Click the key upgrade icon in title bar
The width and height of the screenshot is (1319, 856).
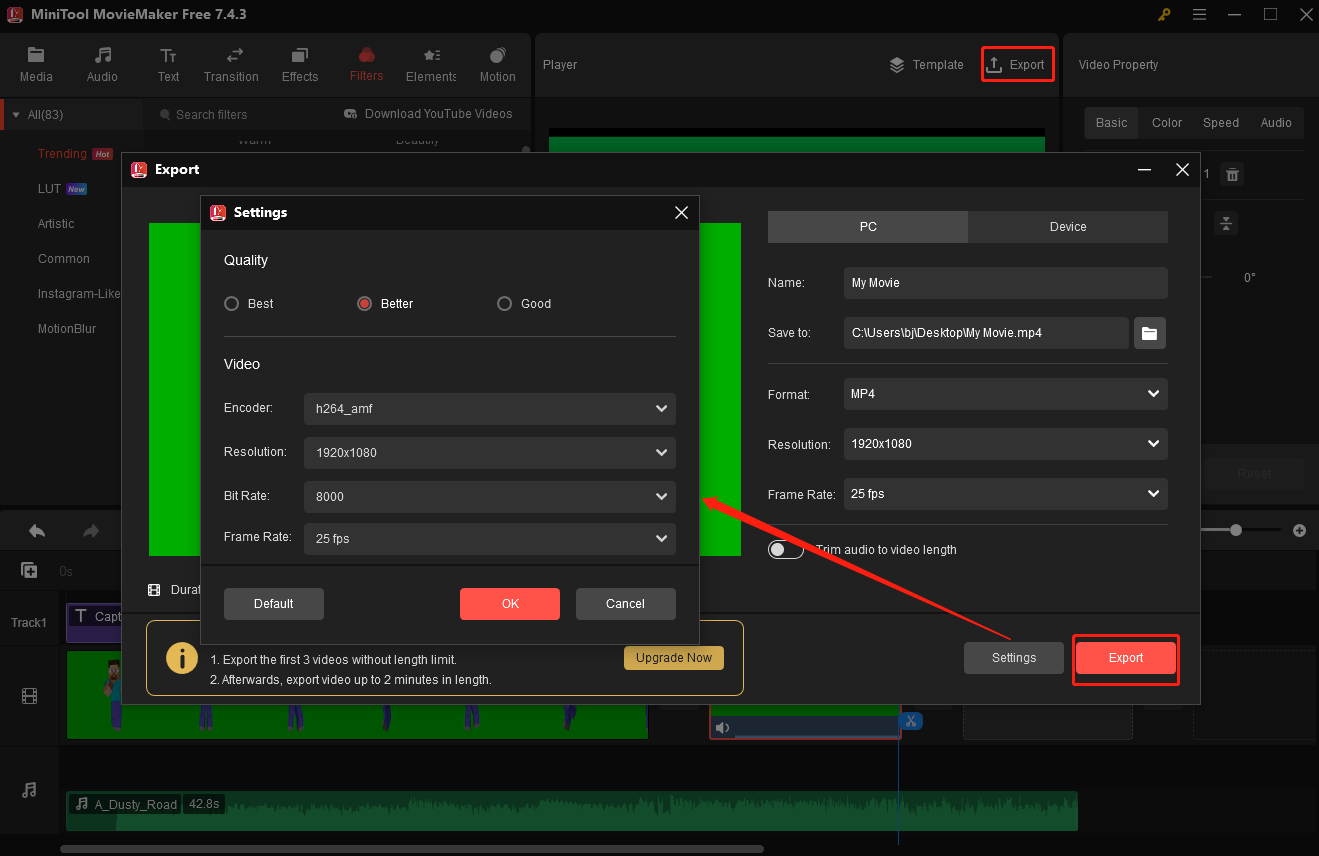1164,14
